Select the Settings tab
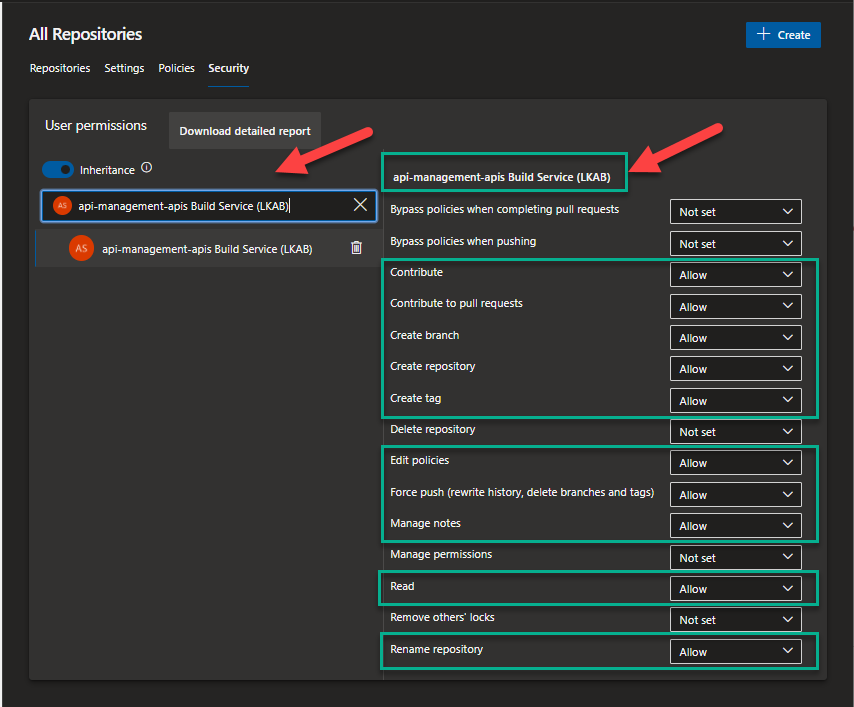The image size is (854, 707). [x=124, y=68]
